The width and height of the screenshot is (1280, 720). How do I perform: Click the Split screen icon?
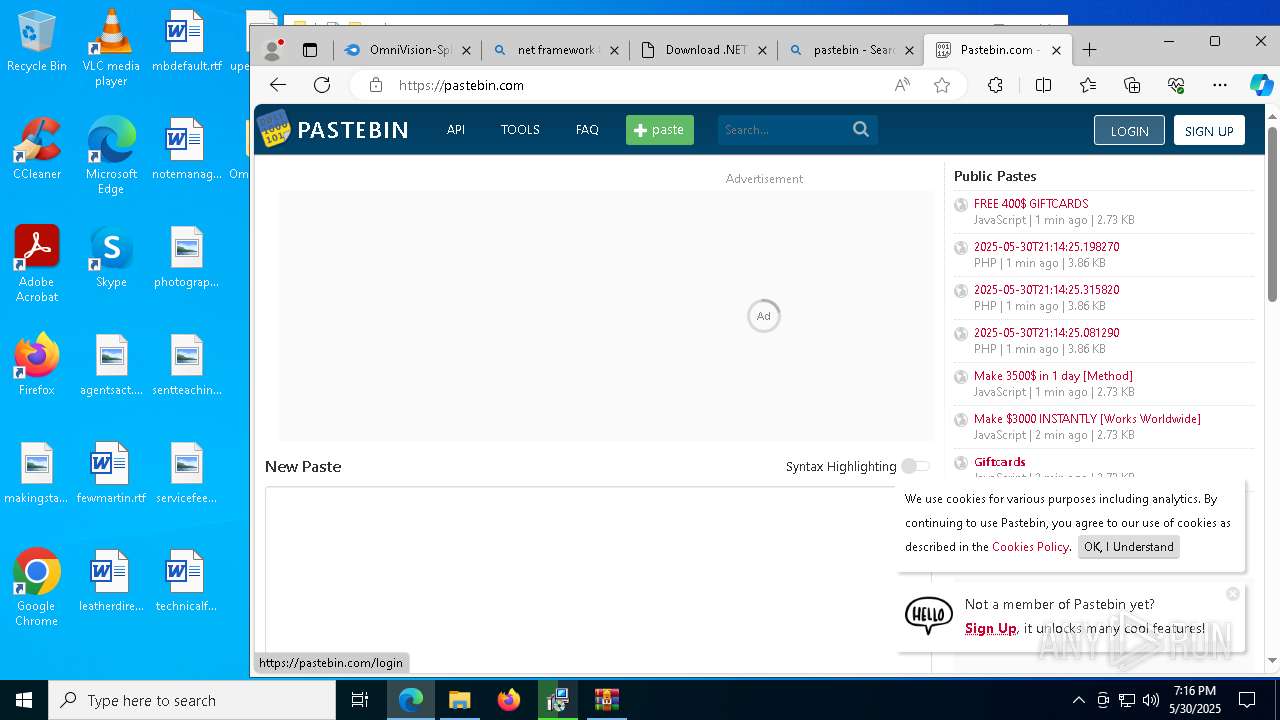pos(1043,85)
